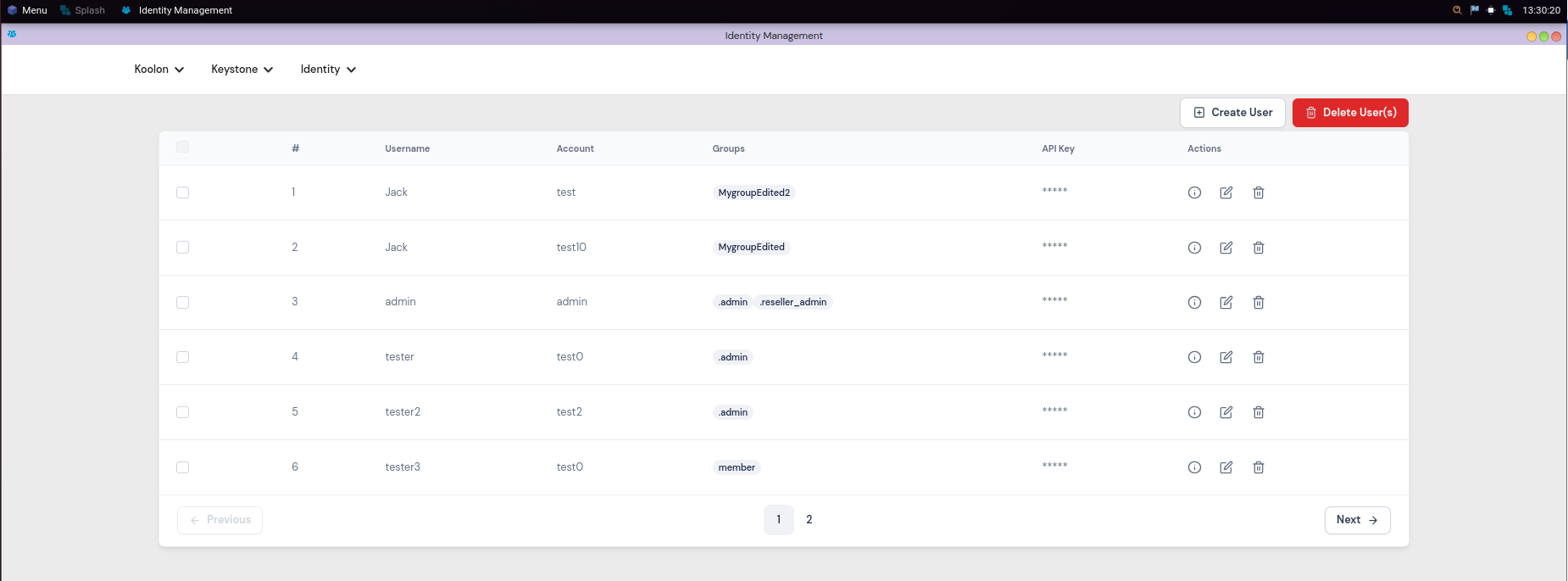Image resolution: width=1568 pixels, height=581 pixels.
Task: Jump to page 2 of the table
Action: (x=809, y=520)
